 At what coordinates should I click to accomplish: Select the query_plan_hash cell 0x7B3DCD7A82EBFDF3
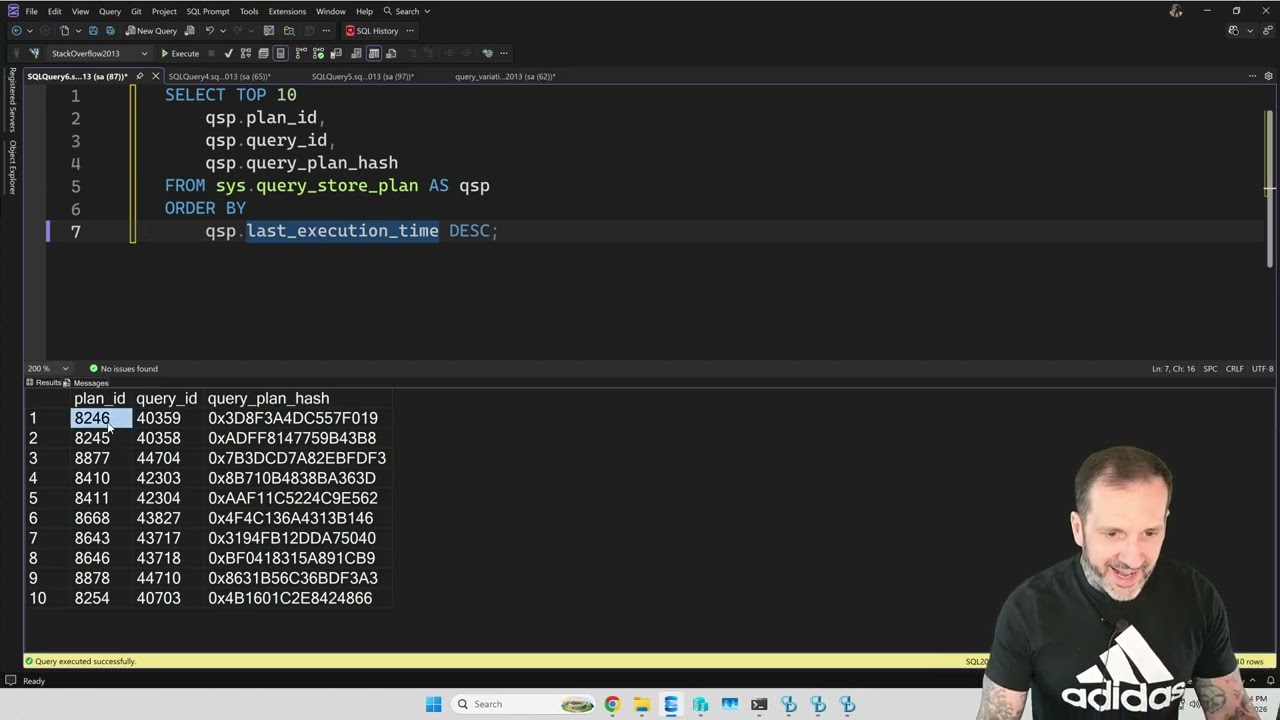coord(297,458)
